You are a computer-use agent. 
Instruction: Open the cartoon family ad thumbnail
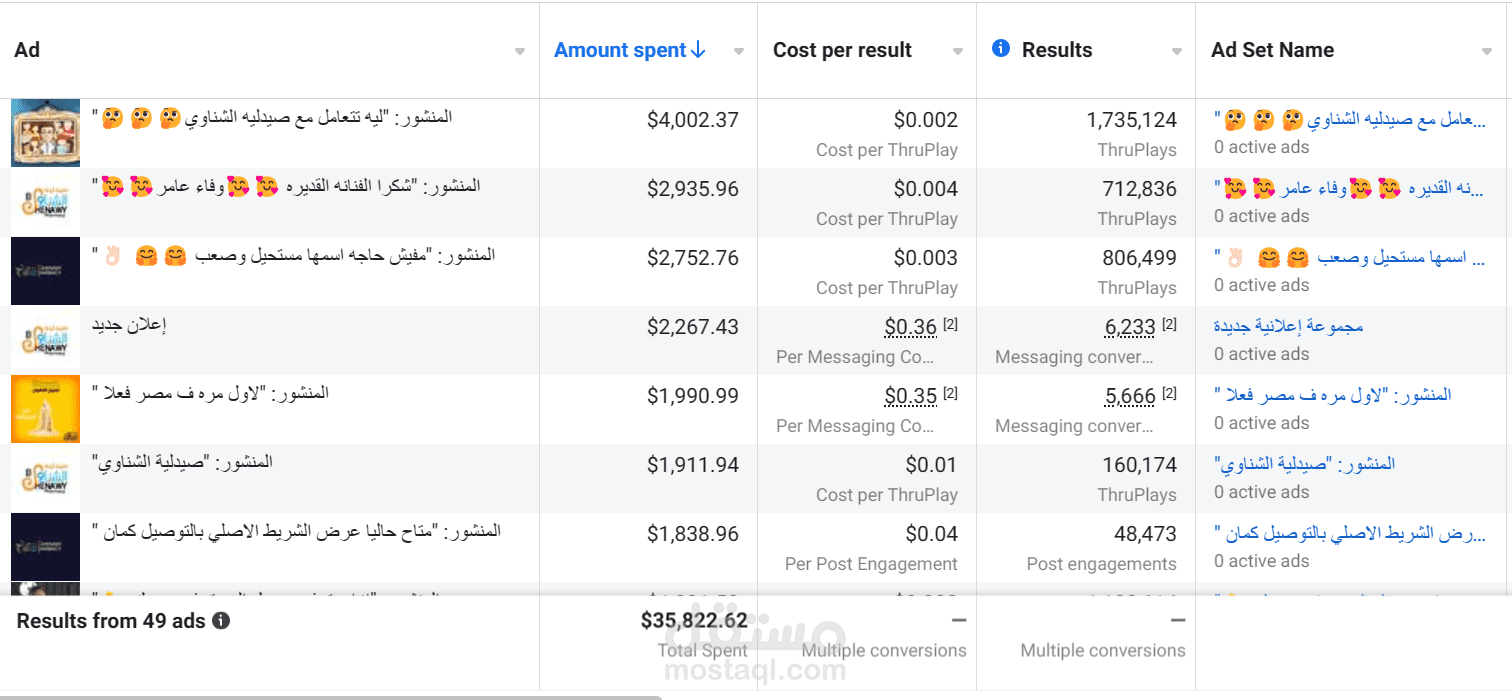(x=45, y=133)
